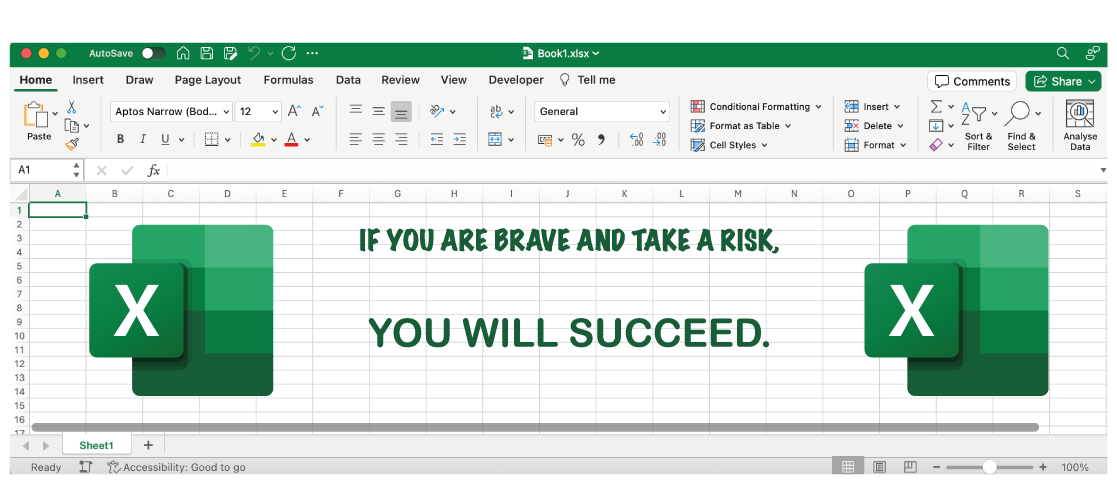1117x482 pixels.
Task: Switch to Page Break Preview icon
Action: (910, 467)
